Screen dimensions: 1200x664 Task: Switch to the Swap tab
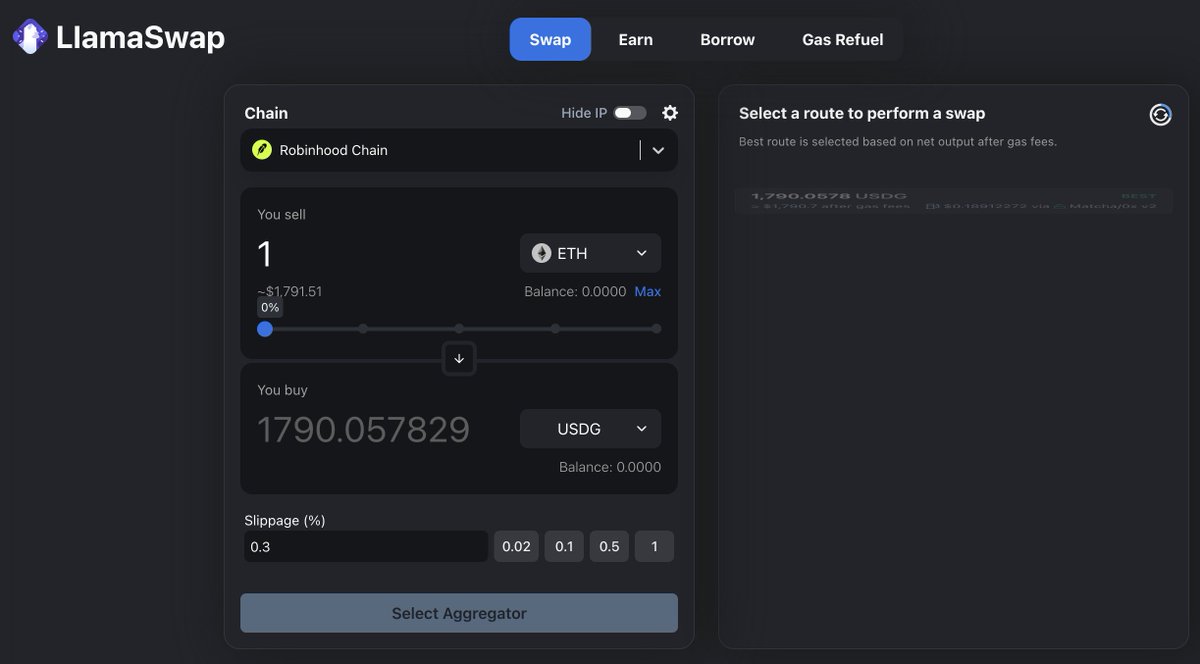coord(550,40)
